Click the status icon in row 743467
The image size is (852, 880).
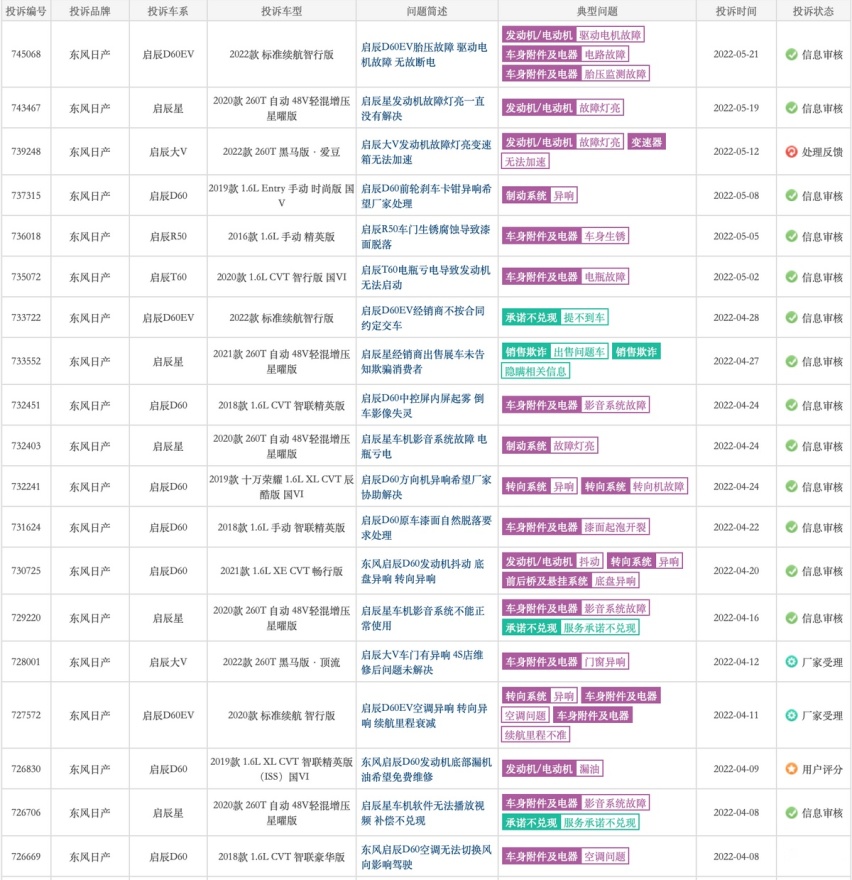click(791, 108)
